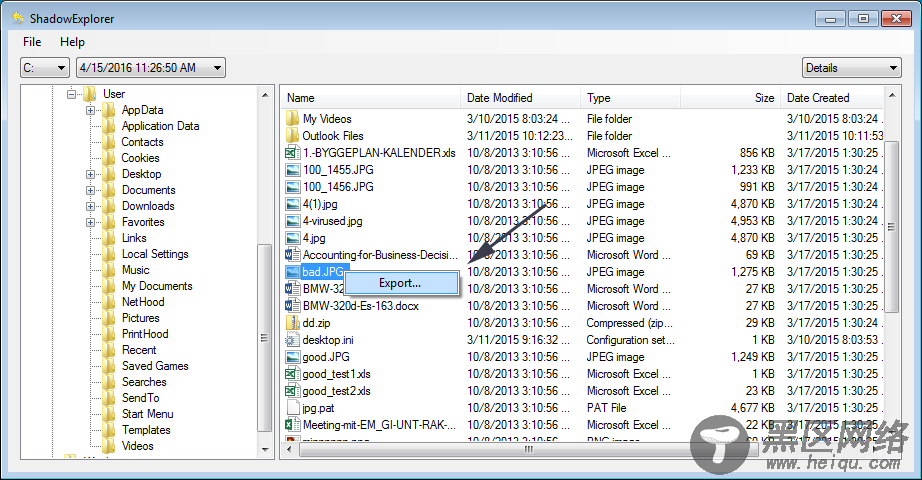Sort by the Date Created column header
The width and height of the screenshot is (922, 480).
point(833,98)
